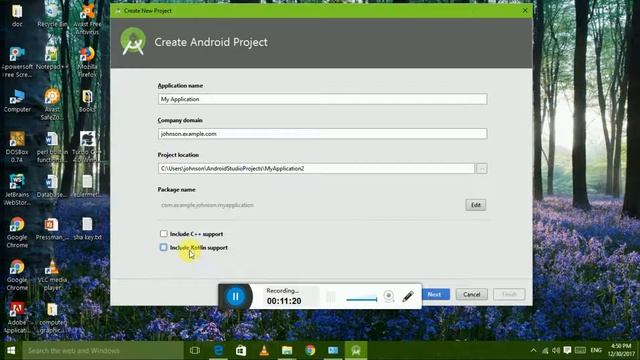Open Avast SafeZone browser shortcut
Viewport: 640px width, 360px height.
point(52,104)
